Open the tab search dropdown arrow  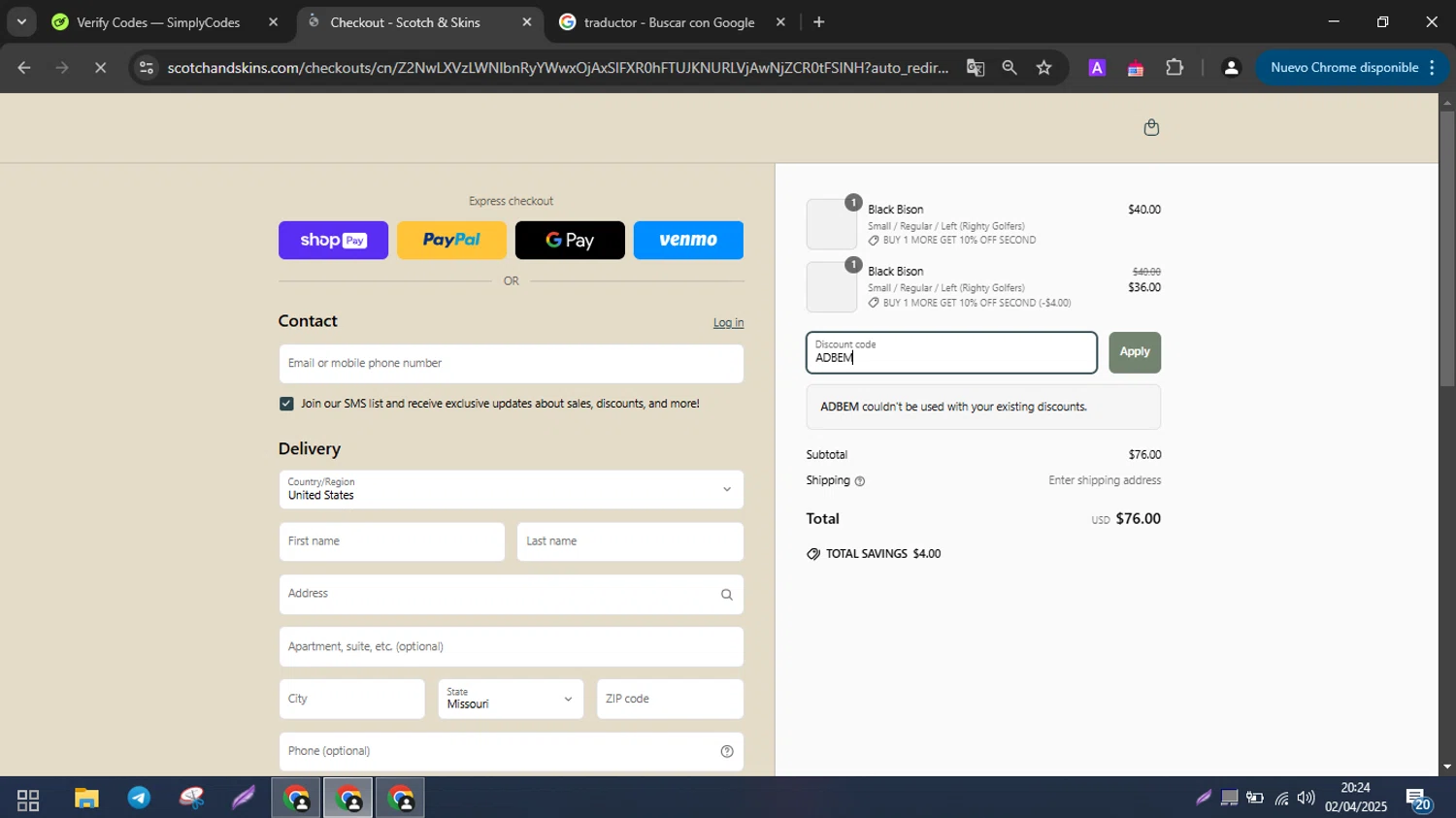coord(21,21)
